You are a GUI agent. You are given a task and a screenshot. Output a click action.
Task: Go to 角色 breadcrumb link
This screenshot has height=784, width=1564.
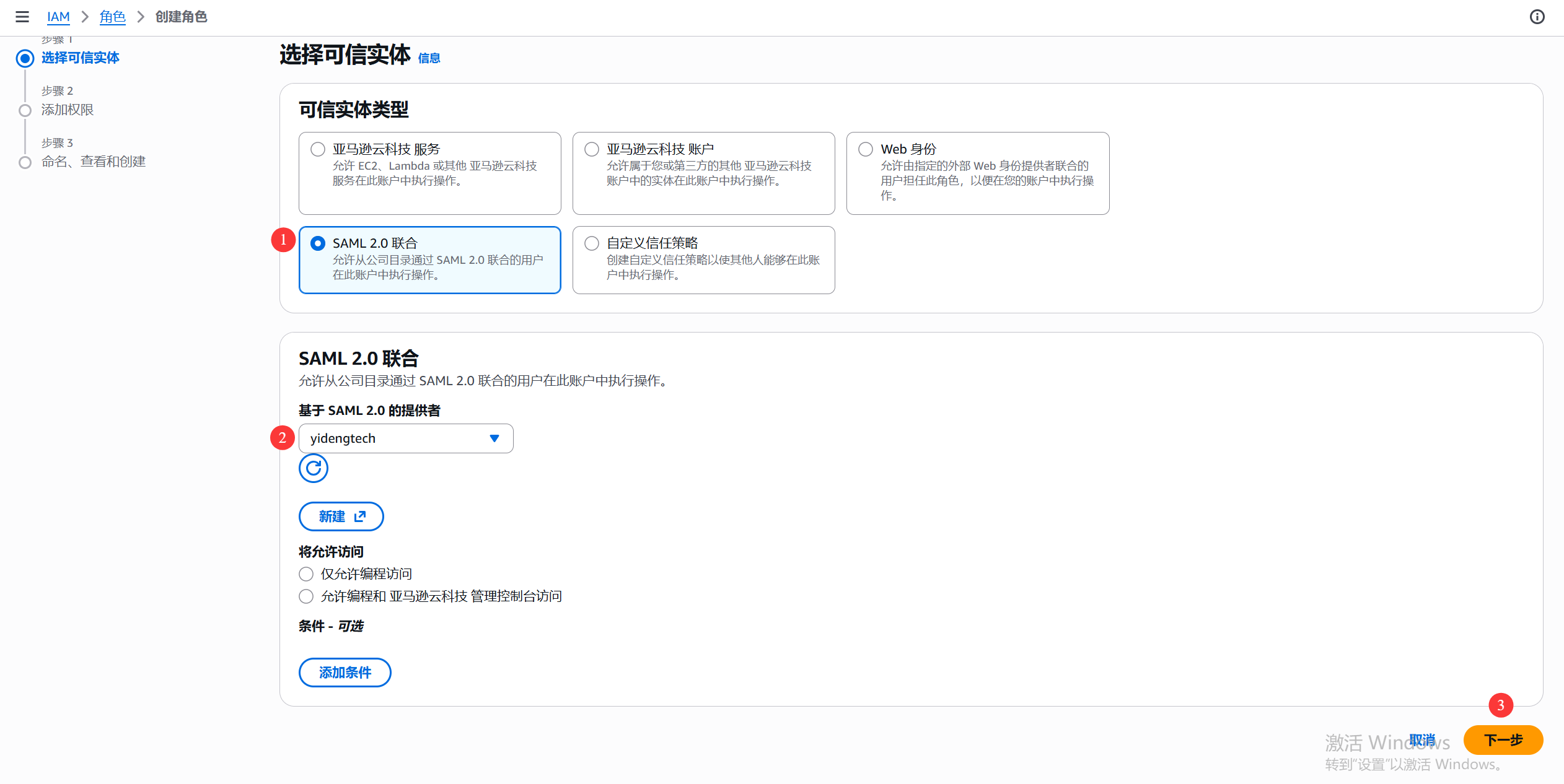(112, 17)
